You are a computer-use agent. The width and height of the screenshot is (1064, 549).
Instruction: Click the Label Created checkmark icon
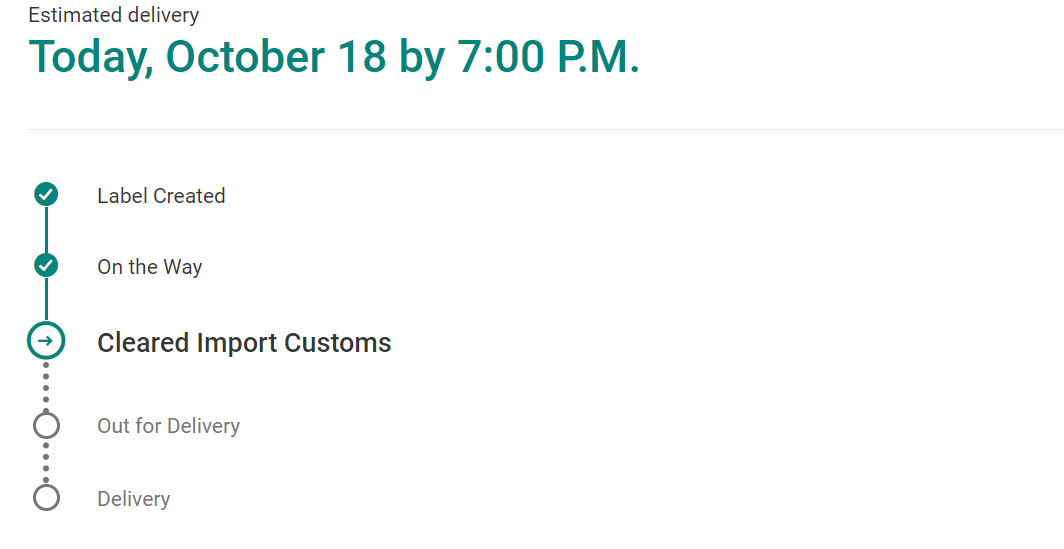[x=46, y=195]
